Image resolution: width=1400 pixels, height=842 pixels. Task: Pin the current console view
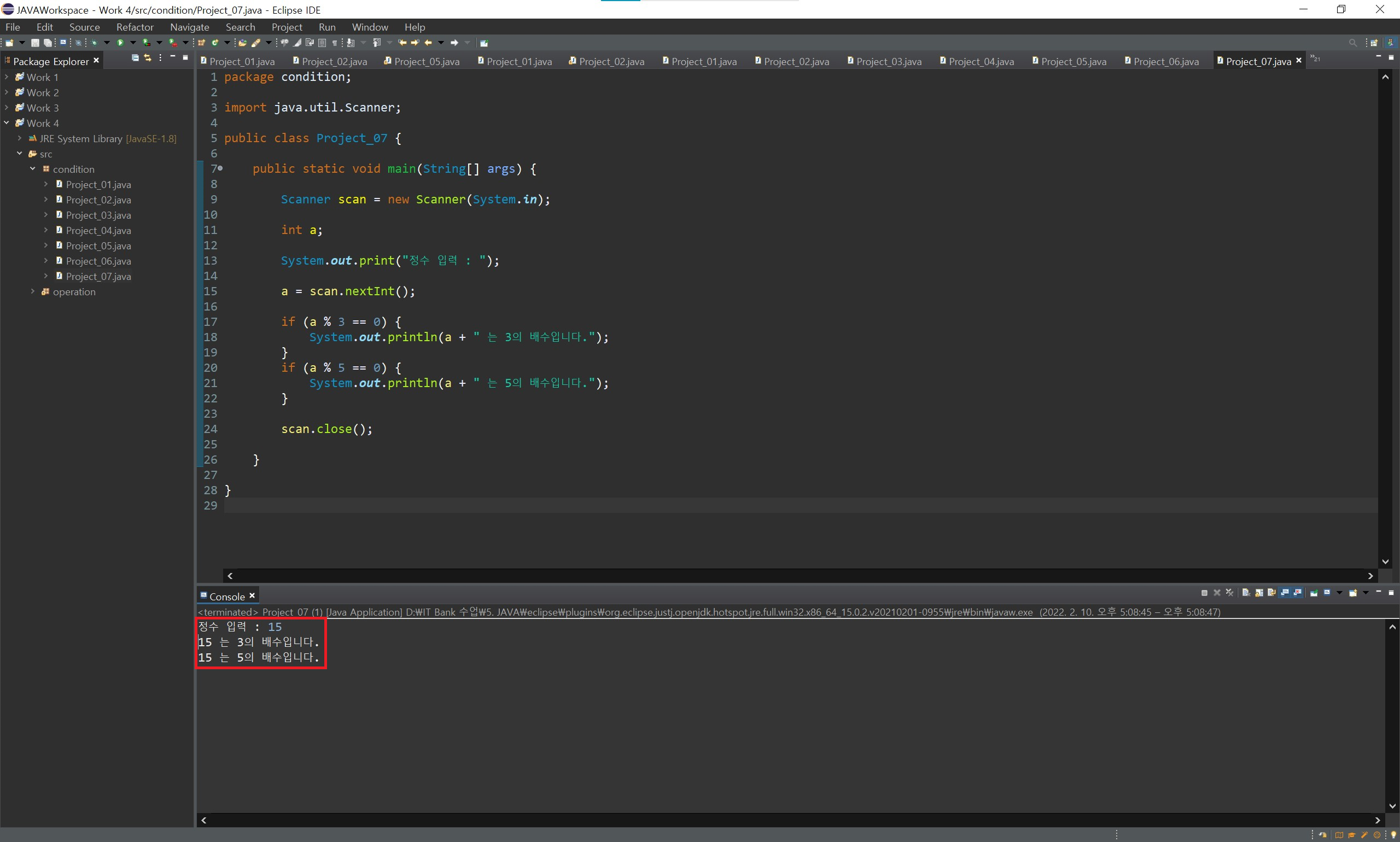point(1313,593)
